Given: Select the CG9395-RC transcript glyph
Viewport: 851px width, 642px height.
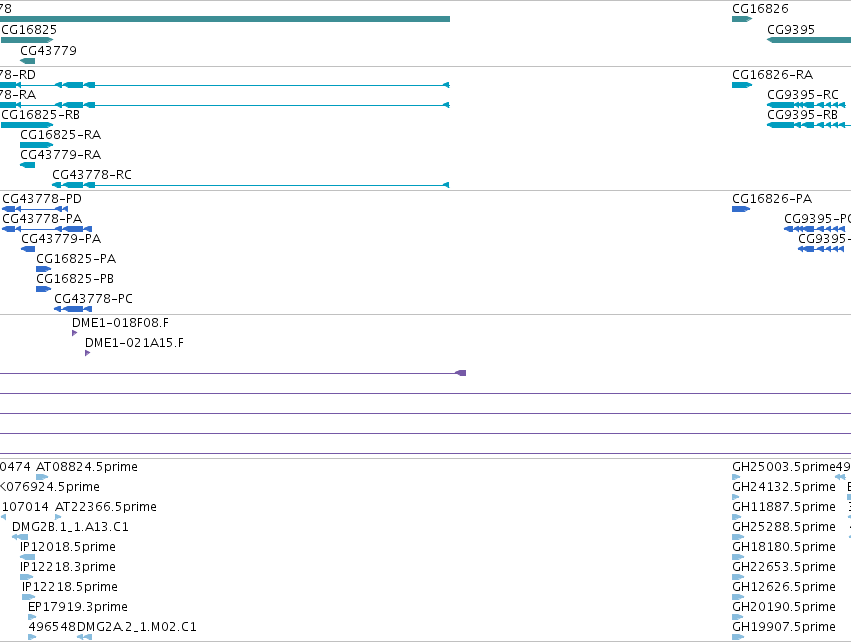Looking at the screenshot, I should click(806, 105).
